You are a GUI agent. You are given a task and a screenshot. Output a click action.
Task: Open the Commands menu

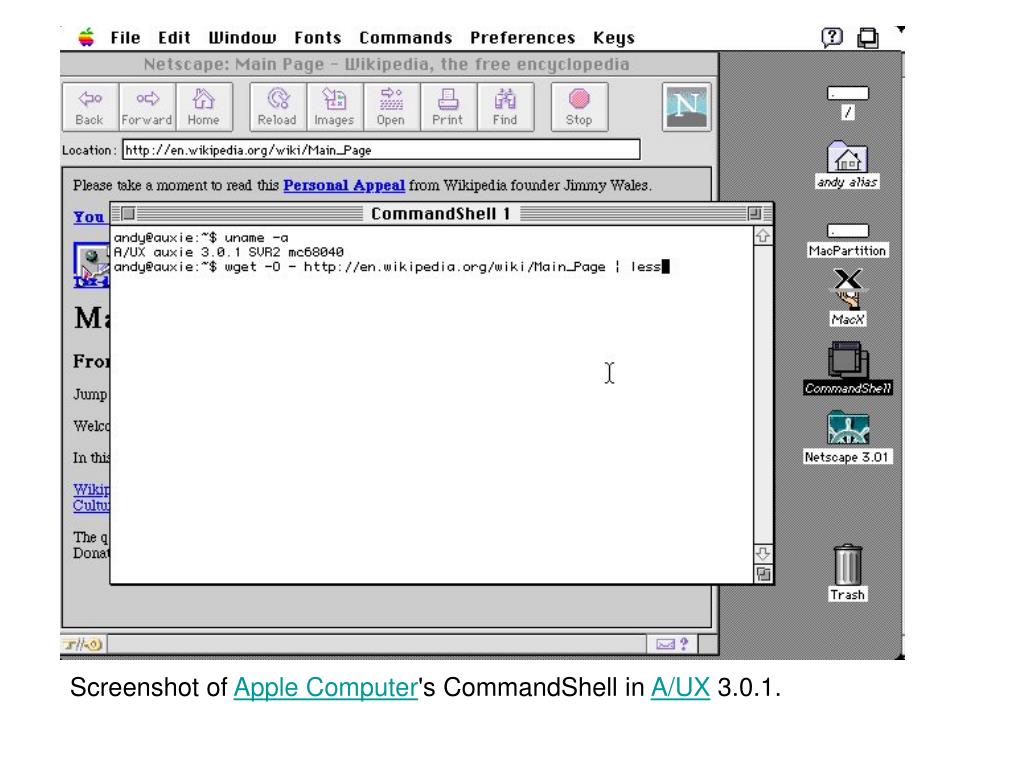pyautogui.click(x=406, y=38)
